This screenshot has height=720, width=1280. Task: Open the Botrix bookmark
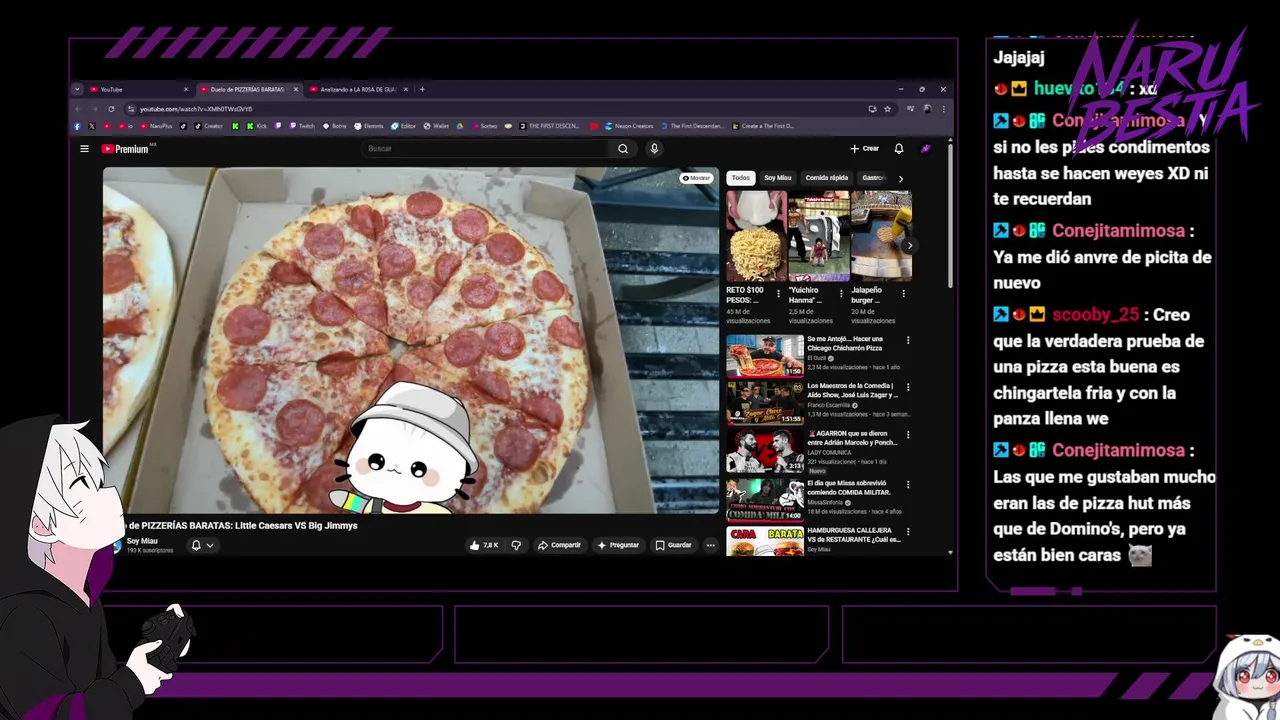(334, 126)
